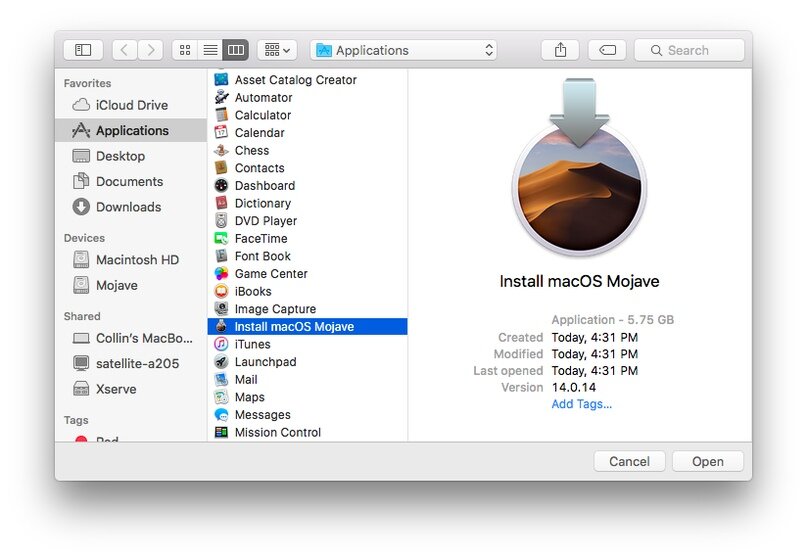807x559 pixels.
Task: Click the Image Capture app icon
Action: click(221, 309)
